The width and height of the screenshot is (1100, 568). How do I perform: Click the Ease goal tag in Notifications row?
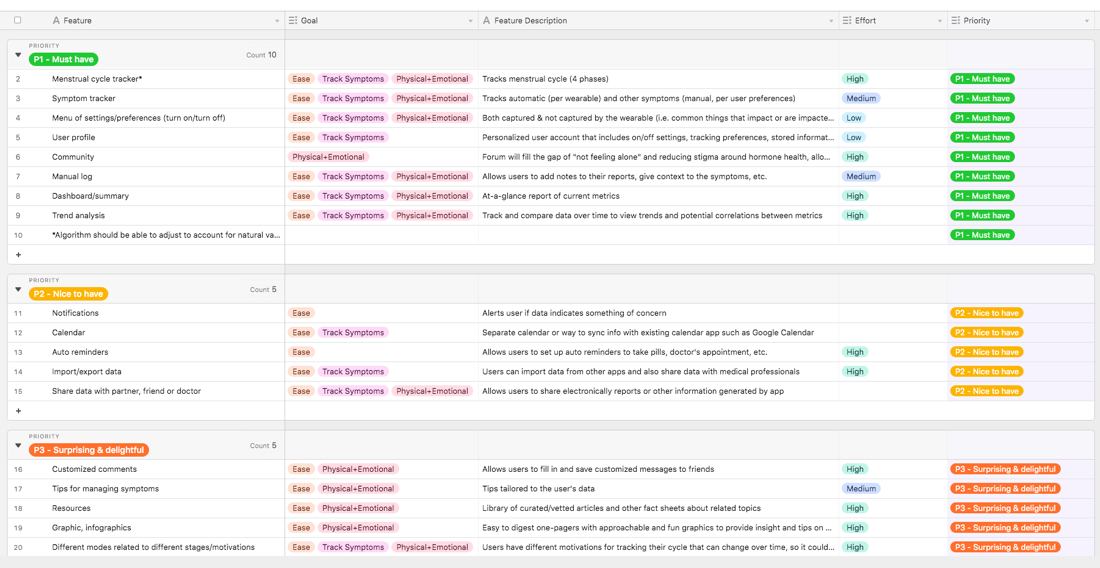(x=301, y=313)
